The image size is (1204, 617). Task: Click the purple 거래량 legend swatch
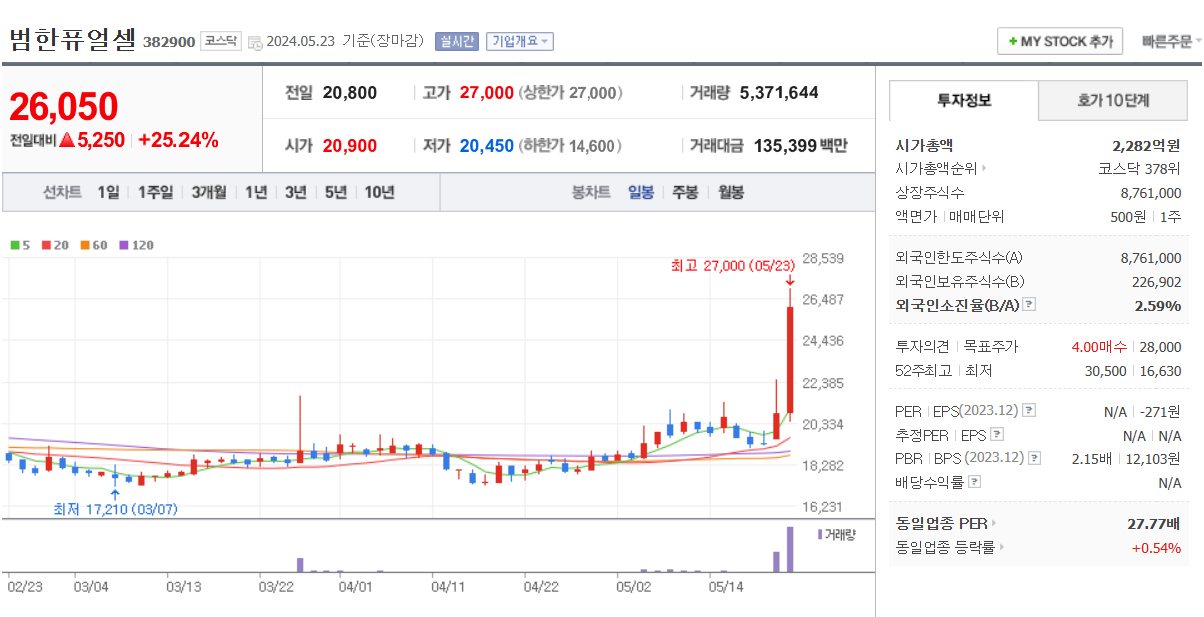click(x=820, y=535)
